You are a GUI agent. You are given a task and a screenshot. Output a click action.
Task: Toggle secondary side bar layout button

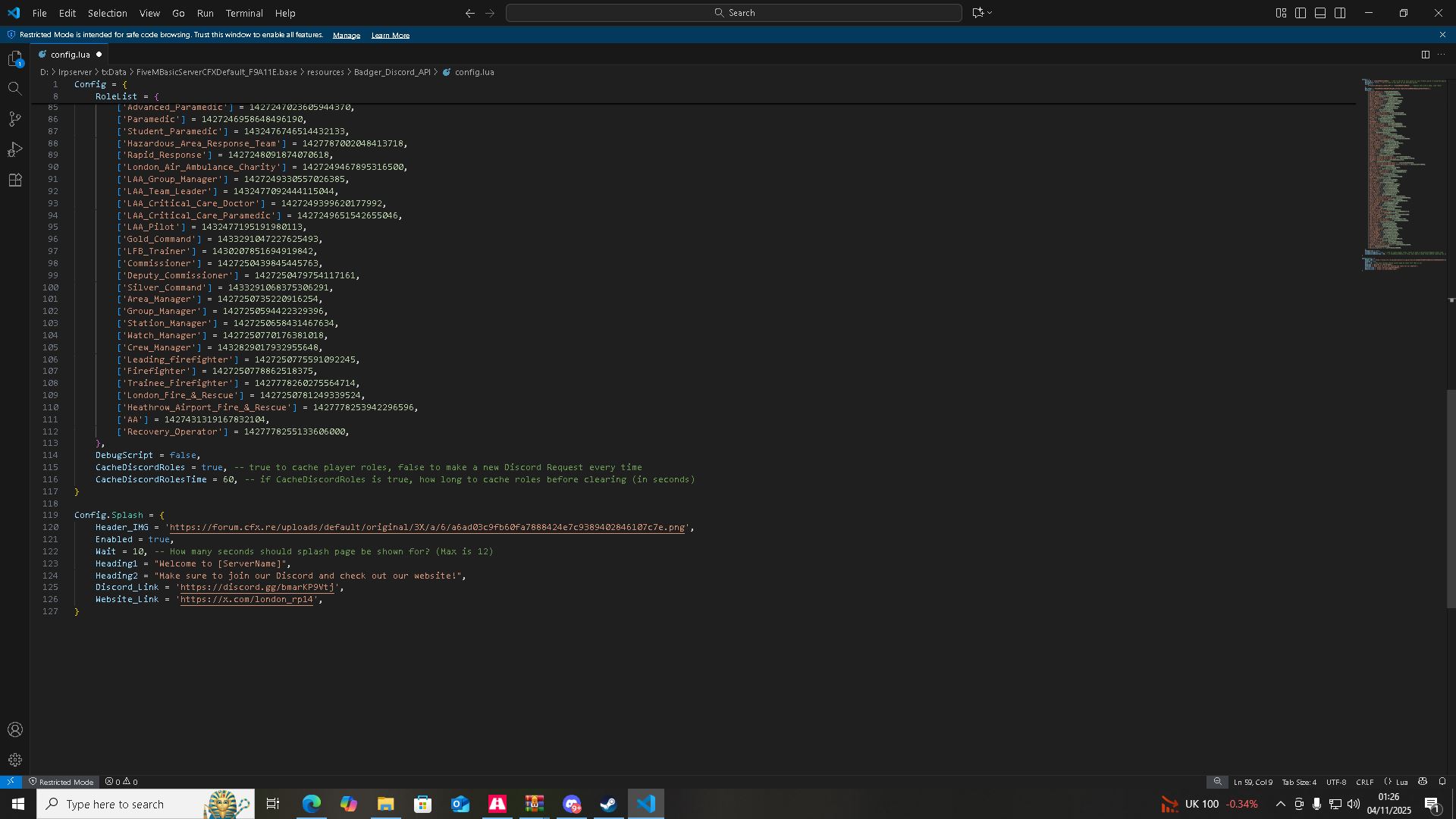tap(1340, 13)
